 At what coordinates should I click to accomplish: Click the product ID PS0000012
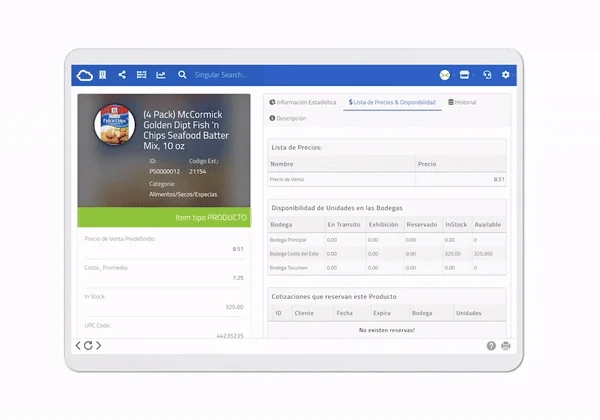[165, 171]
